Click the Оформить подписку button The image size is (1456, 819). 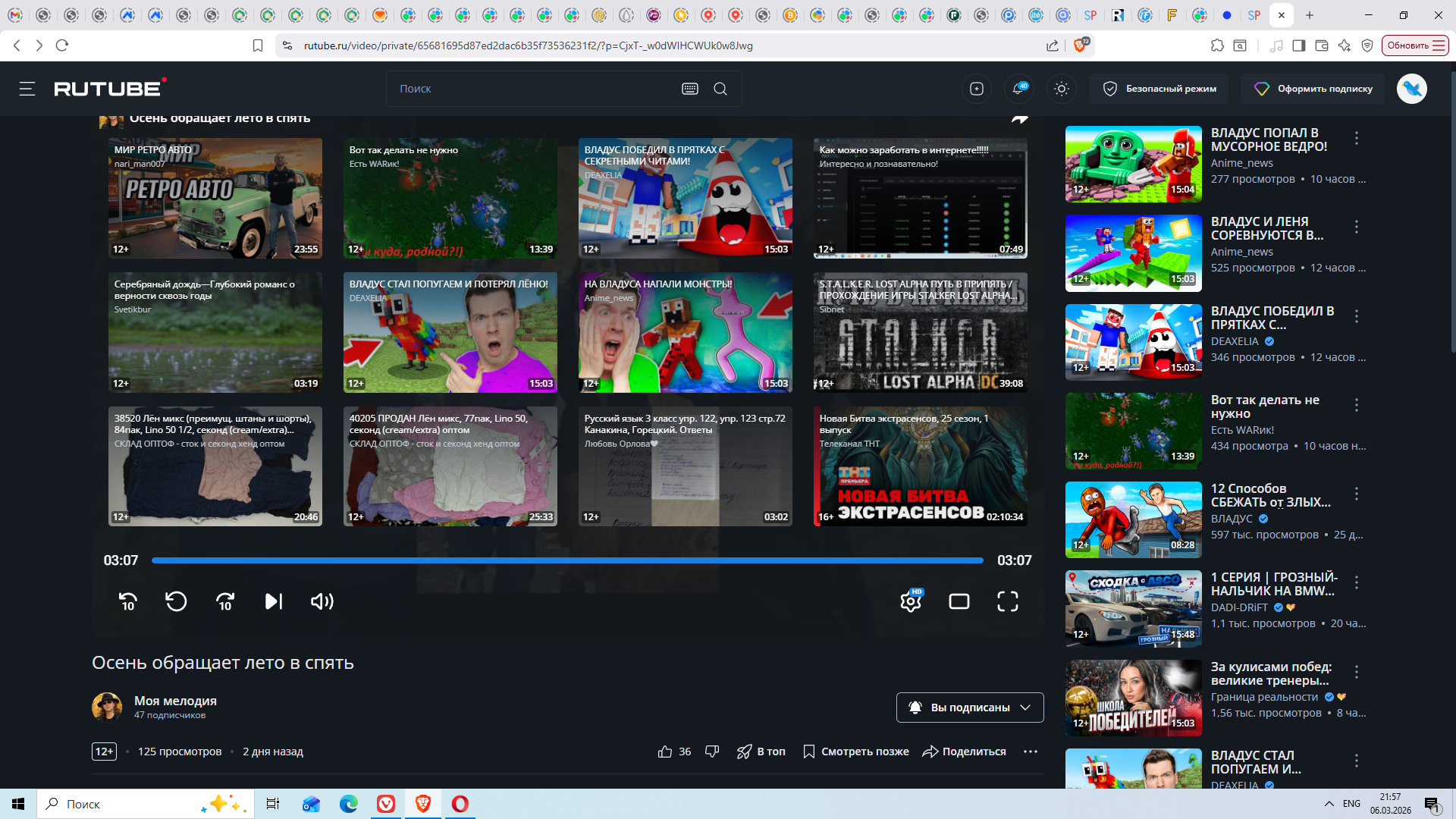[1313, 89]
